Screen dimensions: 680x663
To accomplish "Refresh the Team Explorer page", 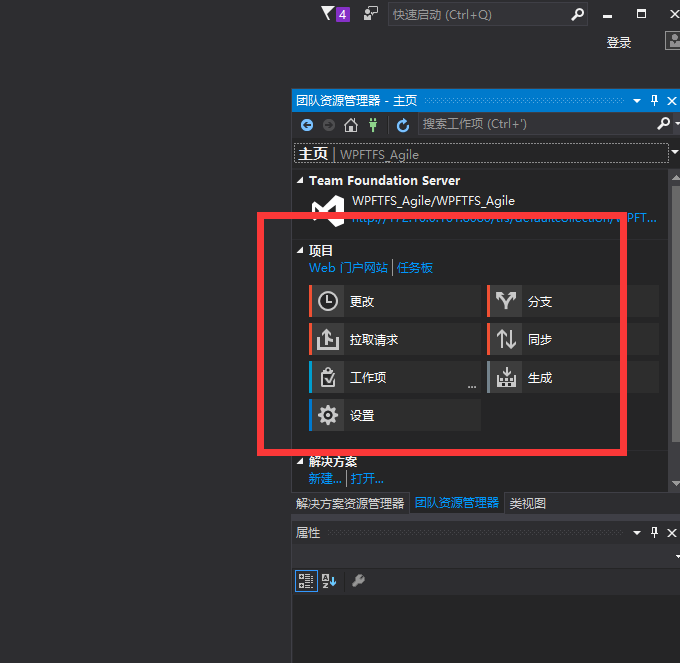I will pos(402,125).
